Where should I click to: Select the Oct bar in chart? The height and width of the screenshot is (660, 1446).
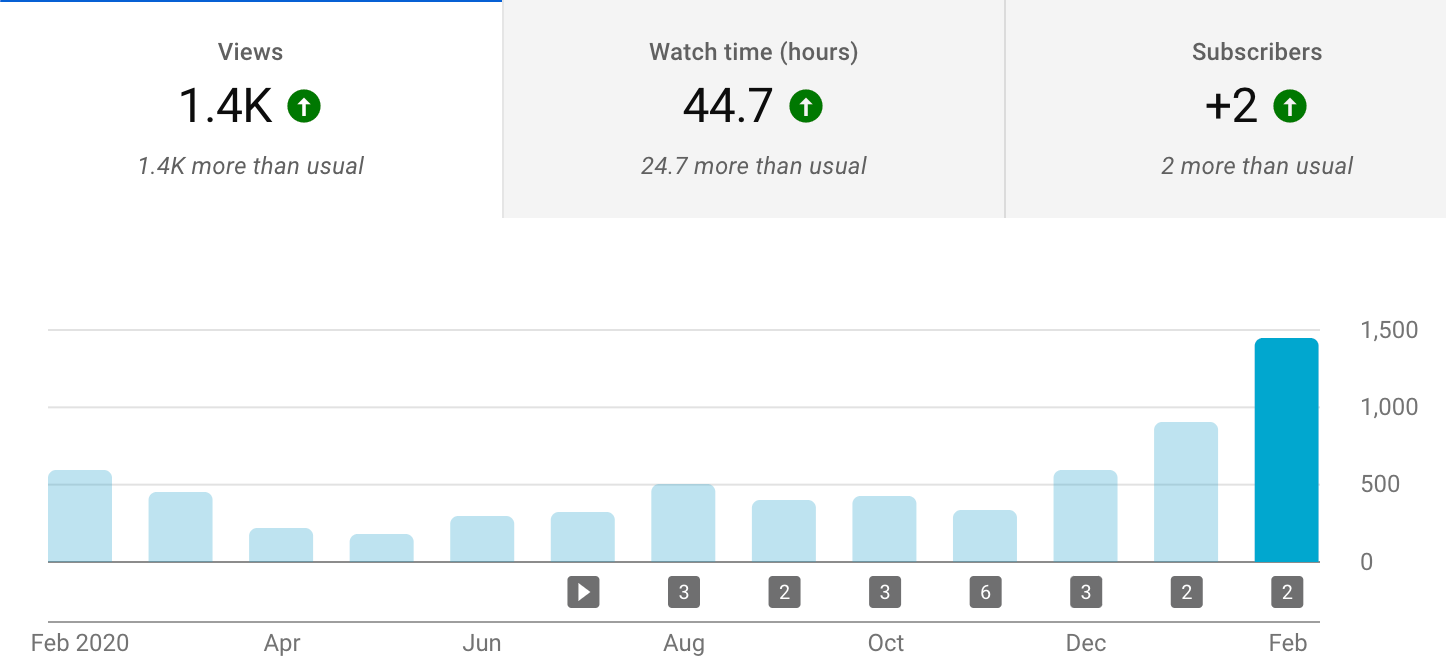(885, 529)
